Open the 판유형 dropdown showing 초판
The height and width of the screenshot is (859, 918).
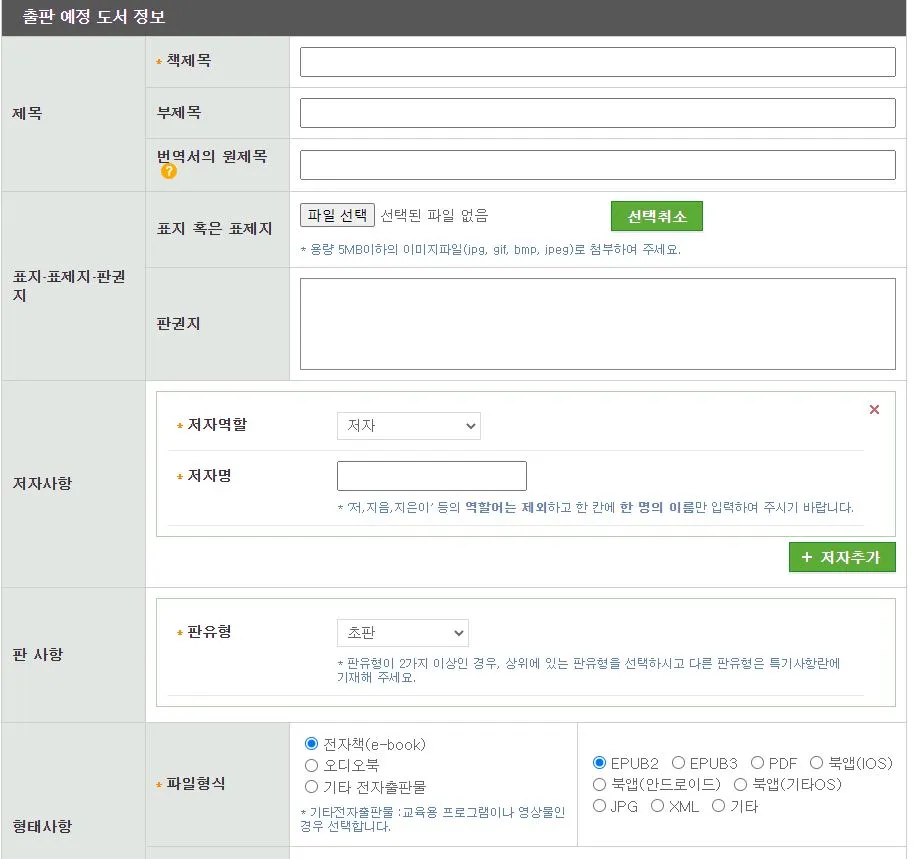(402, 632)
